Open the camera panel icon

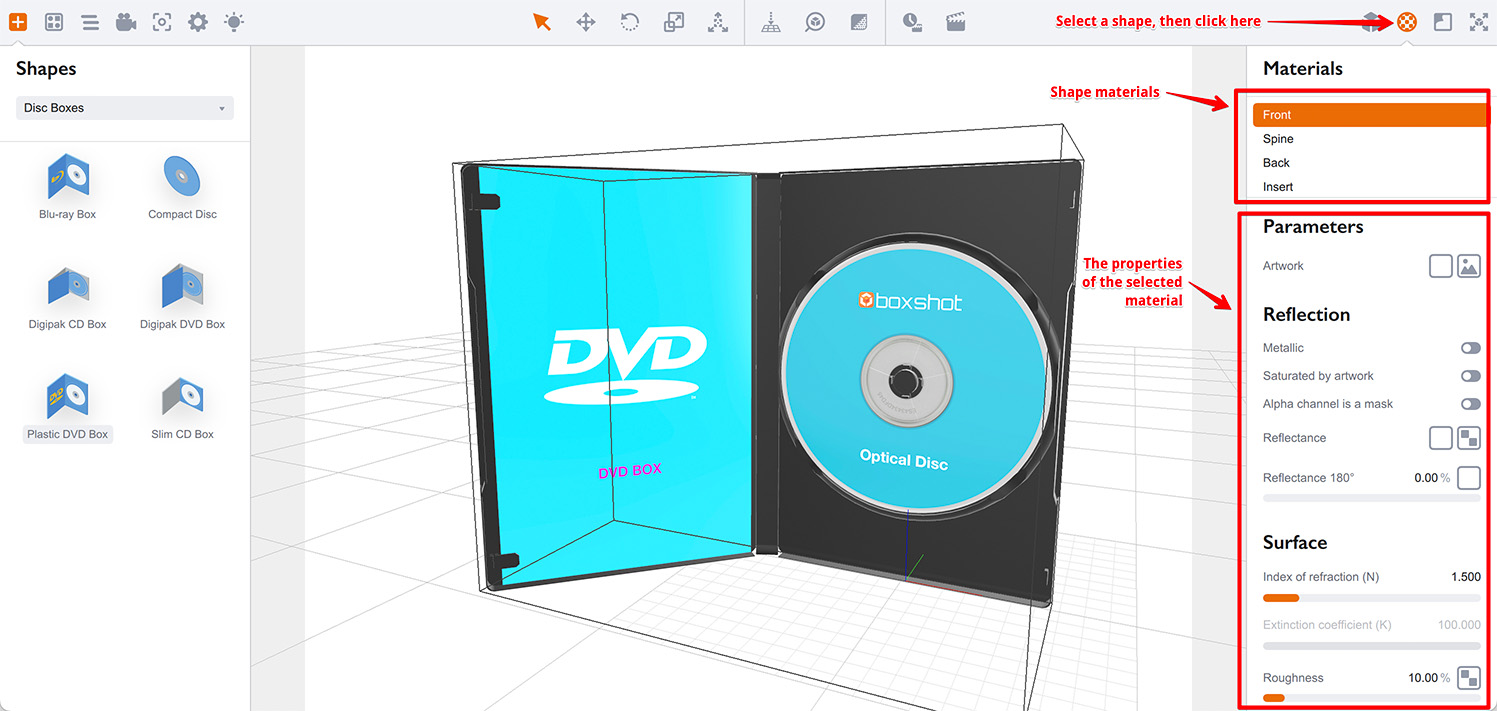(126, 21)
